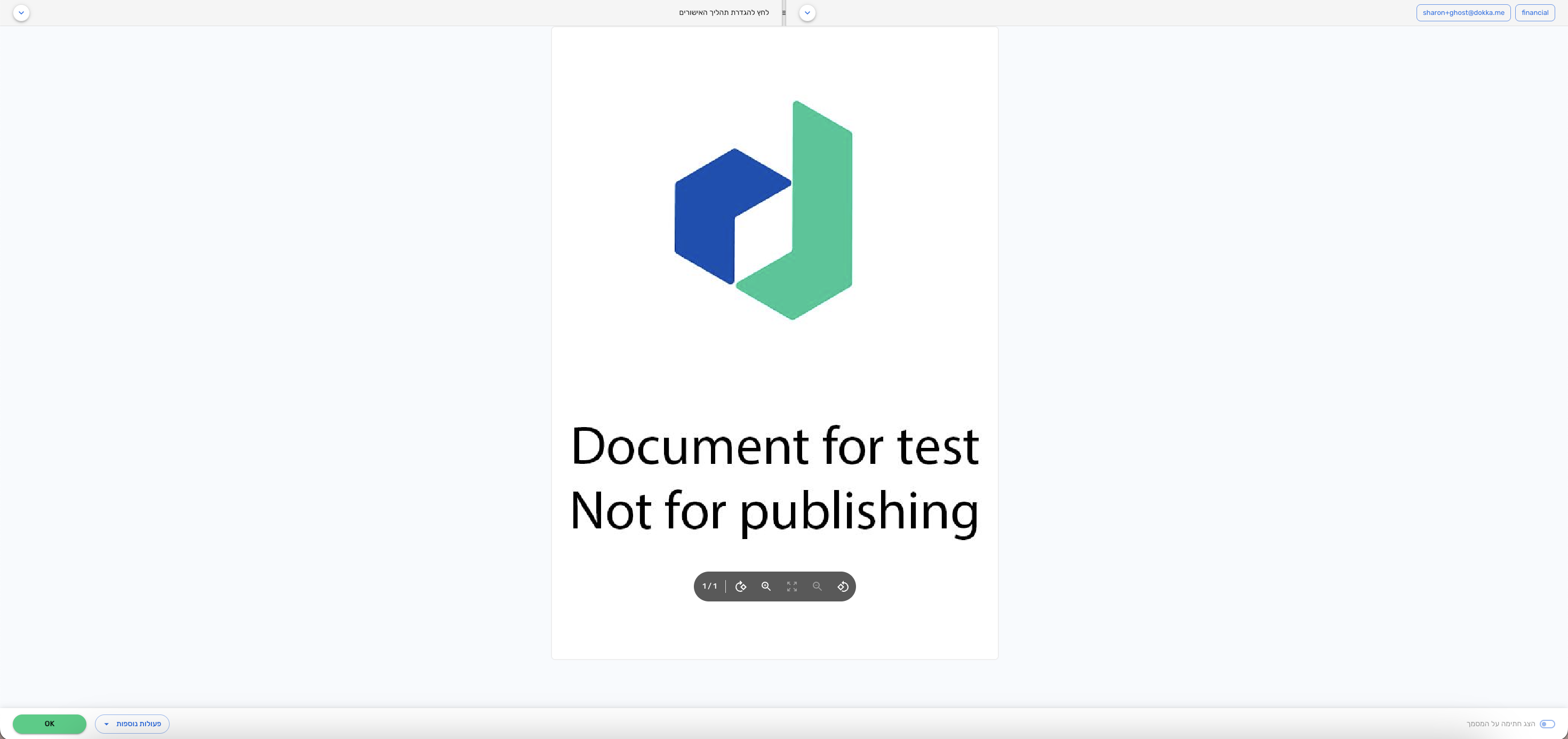This screenshot has width=1568, height=739.
Task: Toggle the show signature on document switch
Action: (x=1547, y=724)
